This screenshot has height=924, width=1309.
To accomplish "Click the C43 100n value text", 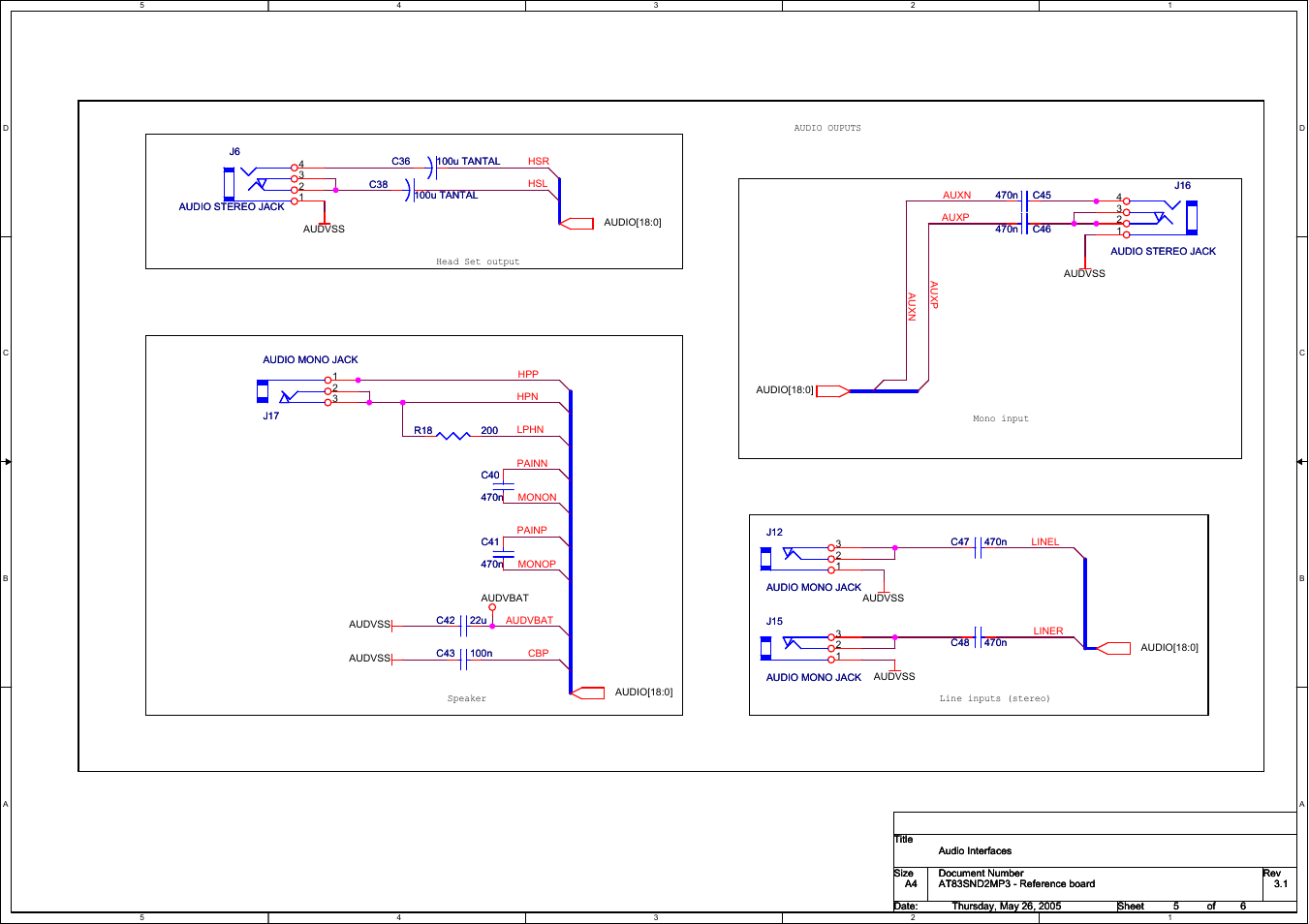I will click(x=482, y=654).
